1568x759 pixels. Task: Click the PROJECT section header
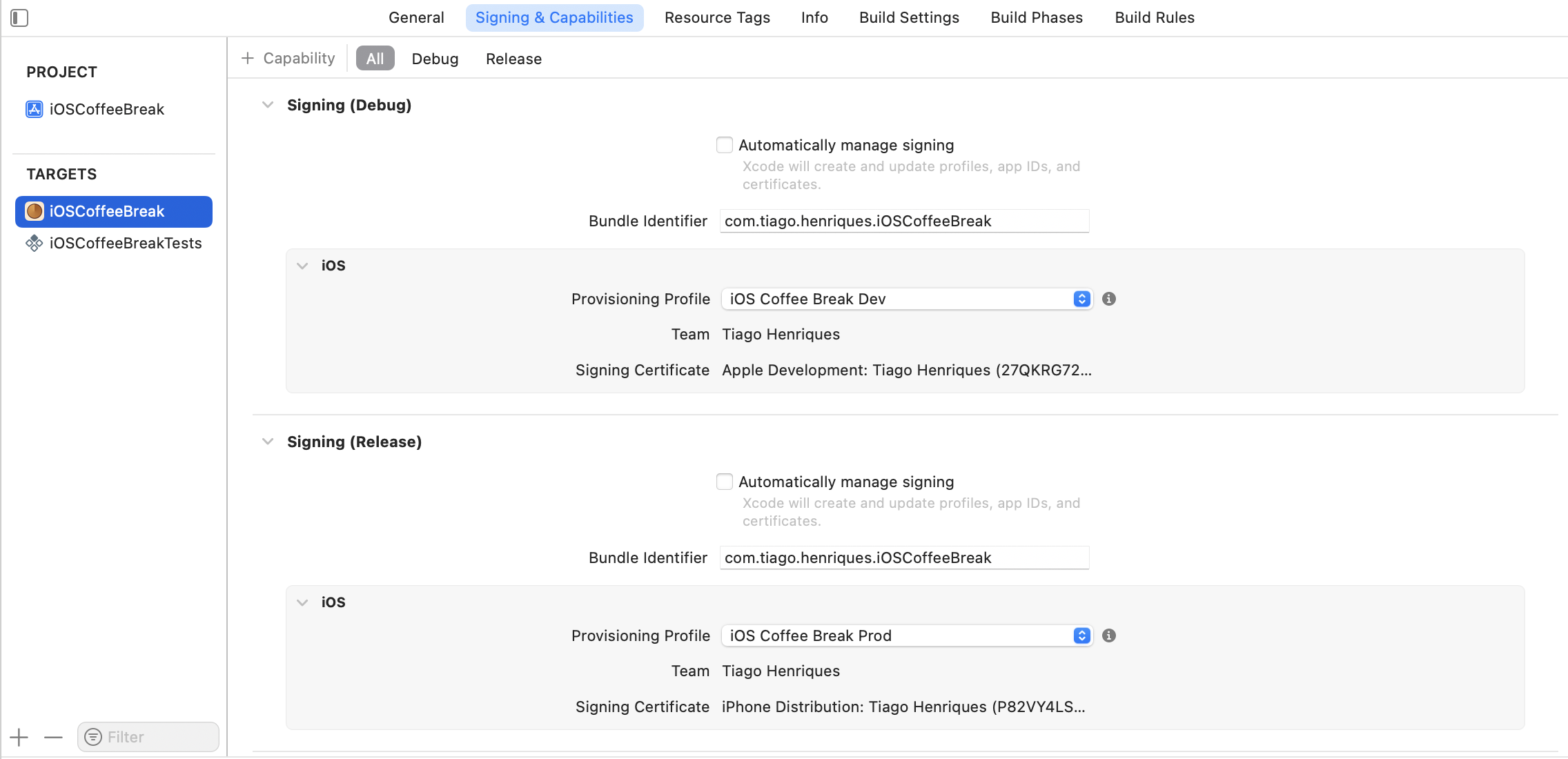tap(61, 72)
